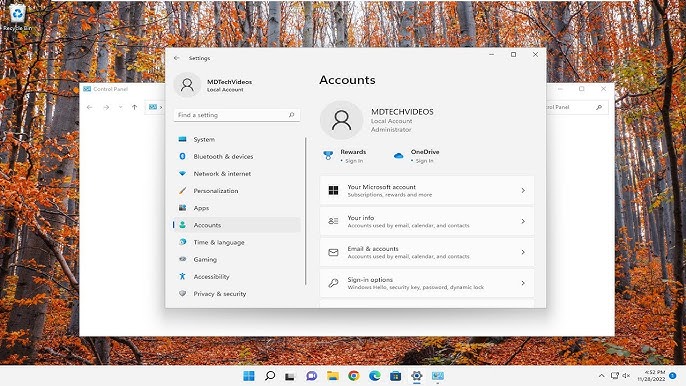
Task: Click the Settings back arrow
Action: [177, 58]
